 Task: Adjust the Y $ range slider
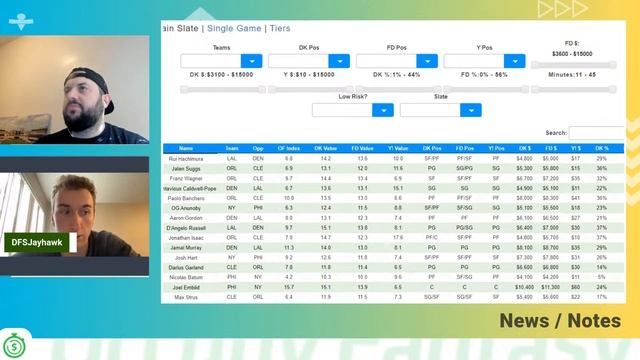pos(310,89)
